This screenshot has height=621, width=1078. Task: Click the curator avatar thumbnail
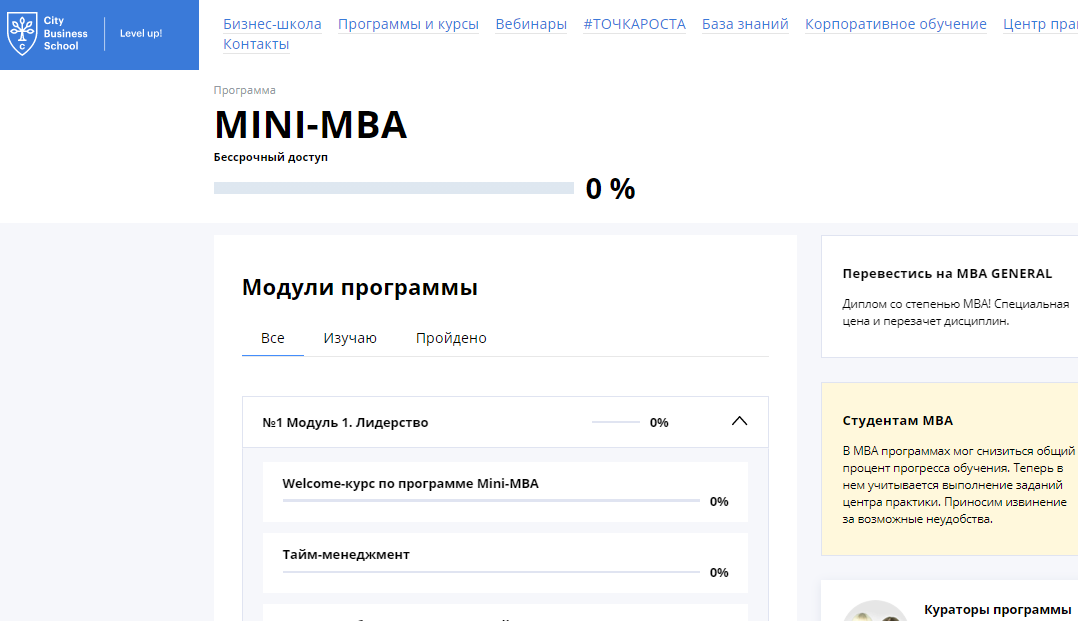click(875, 611)
